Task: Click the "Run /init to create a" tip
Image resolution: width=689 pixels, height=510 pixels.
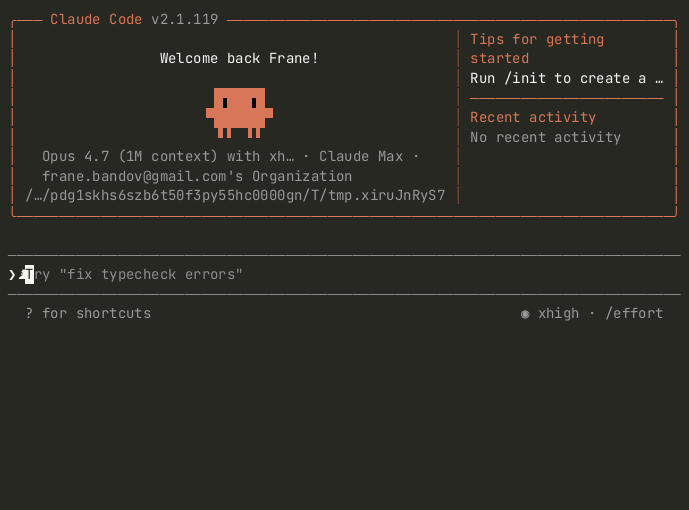Action: (x=558, y=78)
